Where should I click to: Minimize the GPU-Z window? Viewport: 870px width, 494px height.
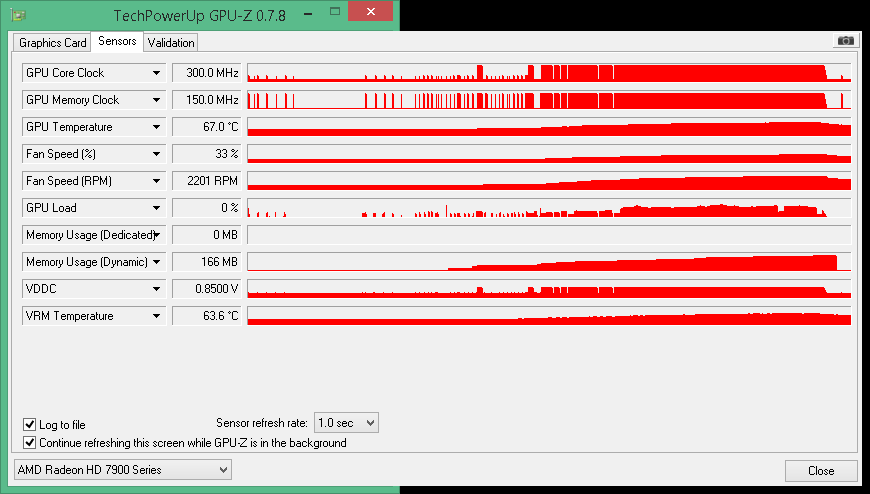click(308, 12)
